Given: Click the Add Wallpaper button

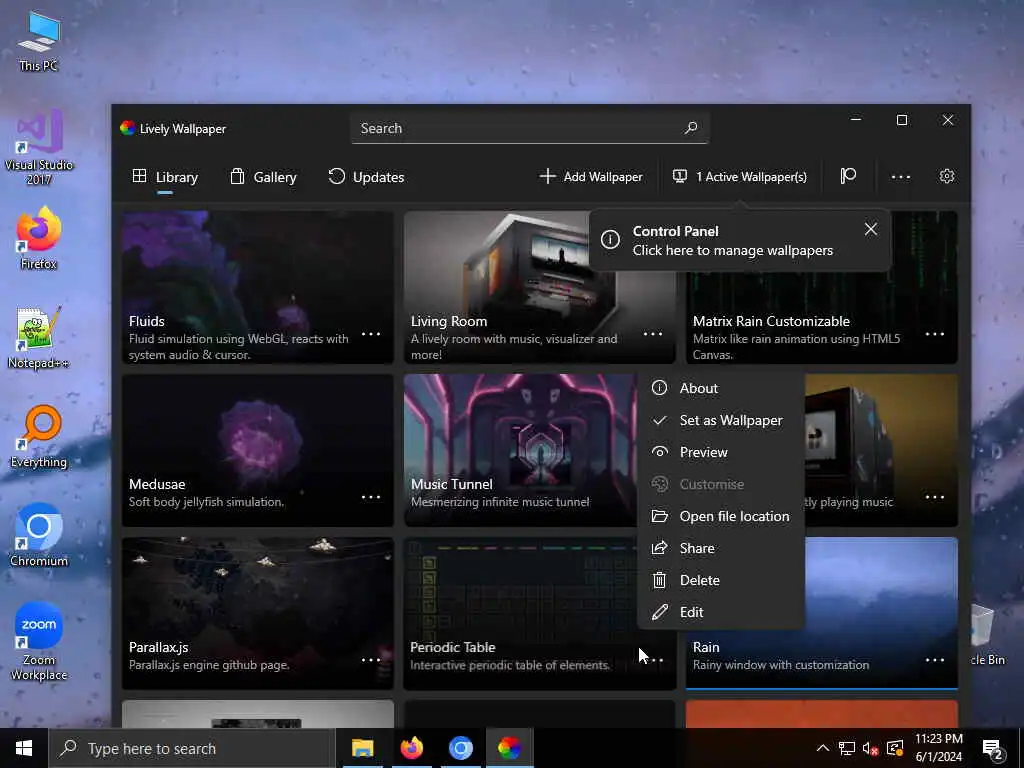Looking at the screenshot, I should coord(590,177).
